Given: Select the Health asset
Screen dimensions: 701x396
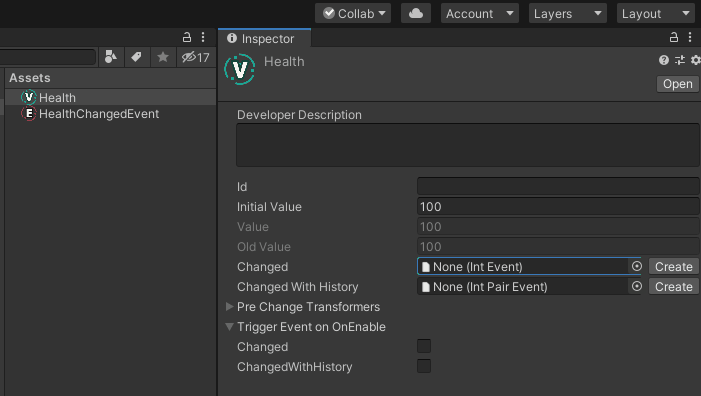Looking at the screenshot, I should click(110, 97).
